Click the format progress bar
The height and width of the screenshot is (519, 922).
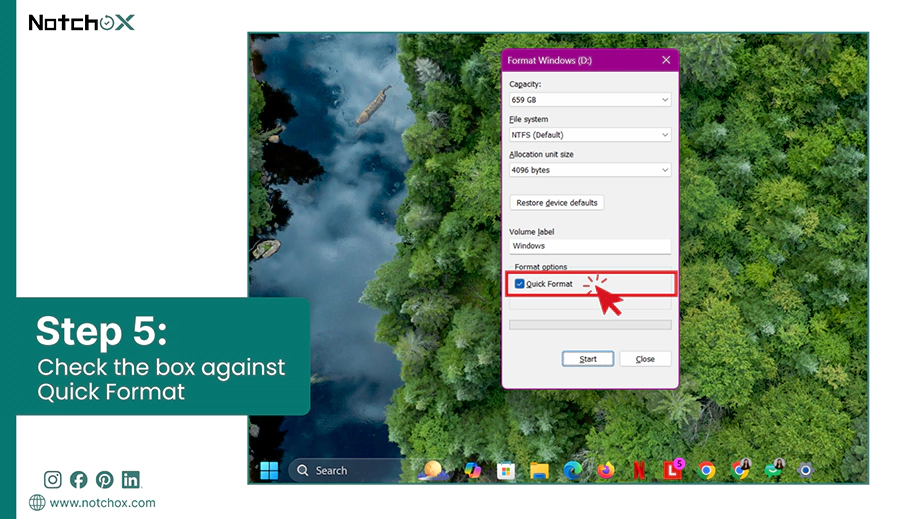point(590,325)
